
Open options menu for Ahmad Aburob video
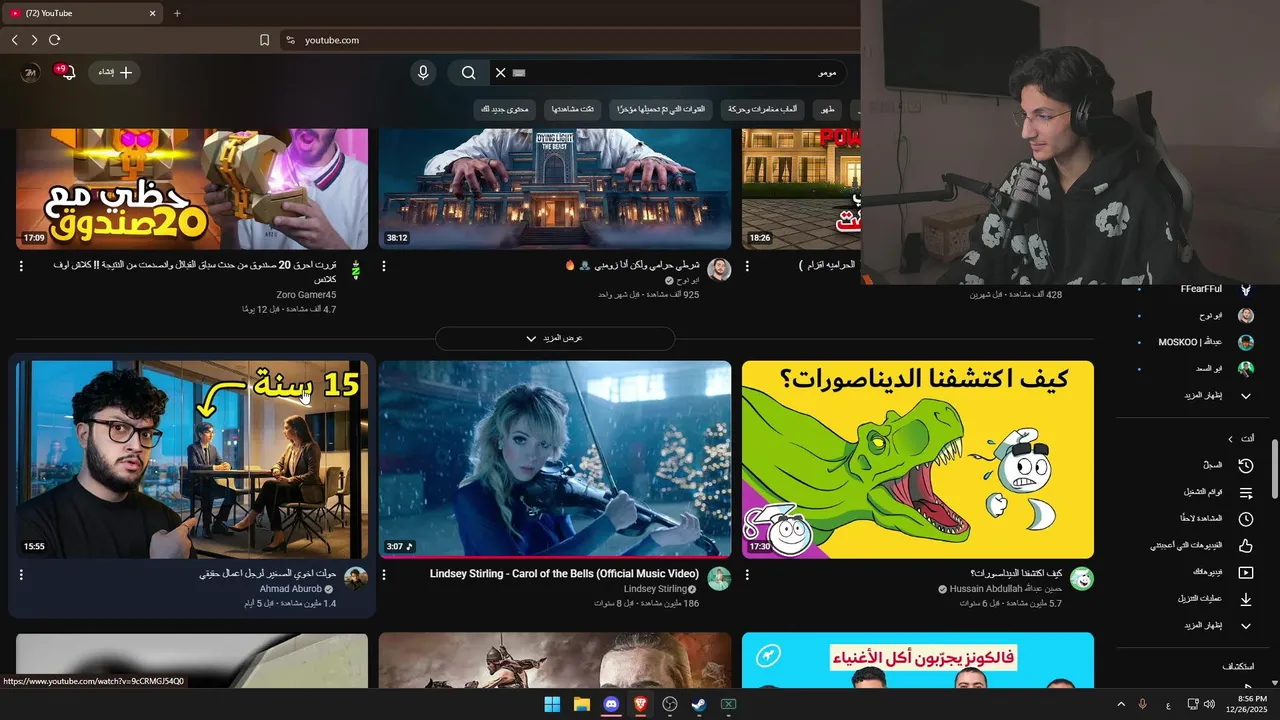(21, 575)
